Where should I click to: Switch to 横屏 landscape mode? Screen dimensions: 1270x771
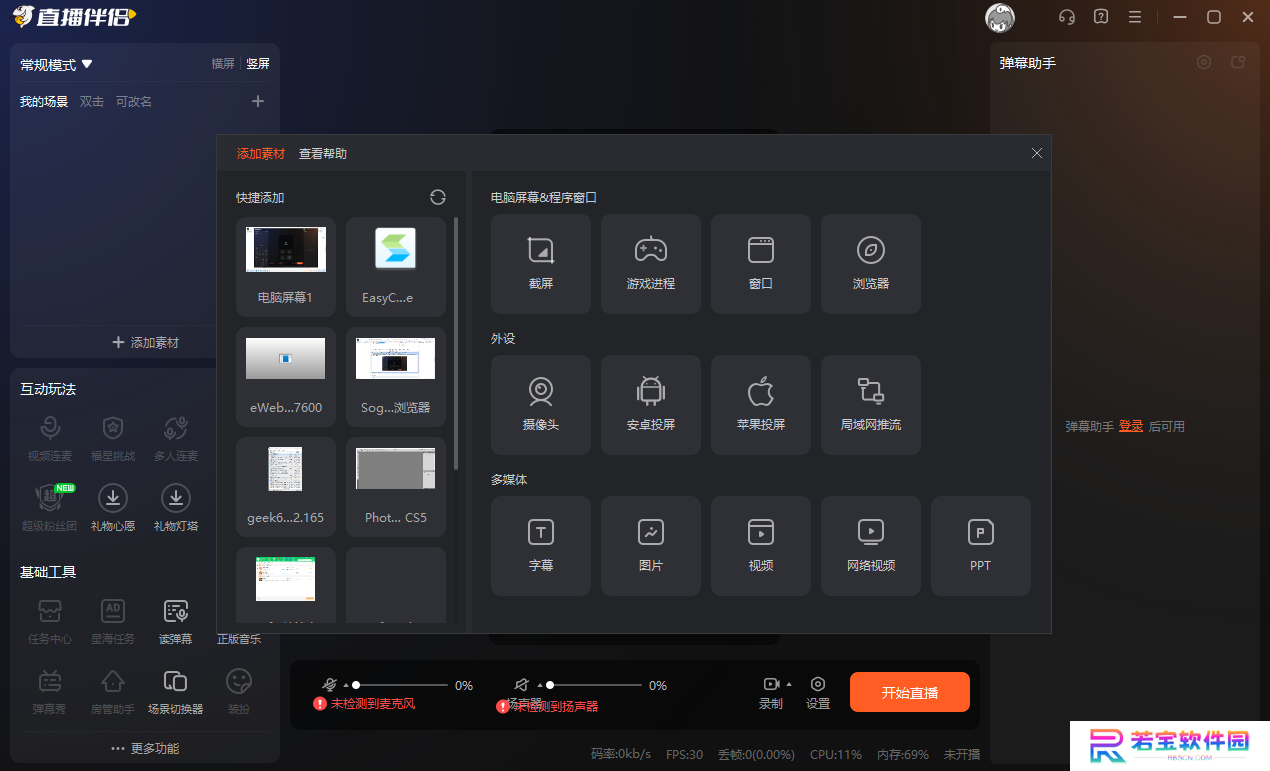tap(223, 63)
